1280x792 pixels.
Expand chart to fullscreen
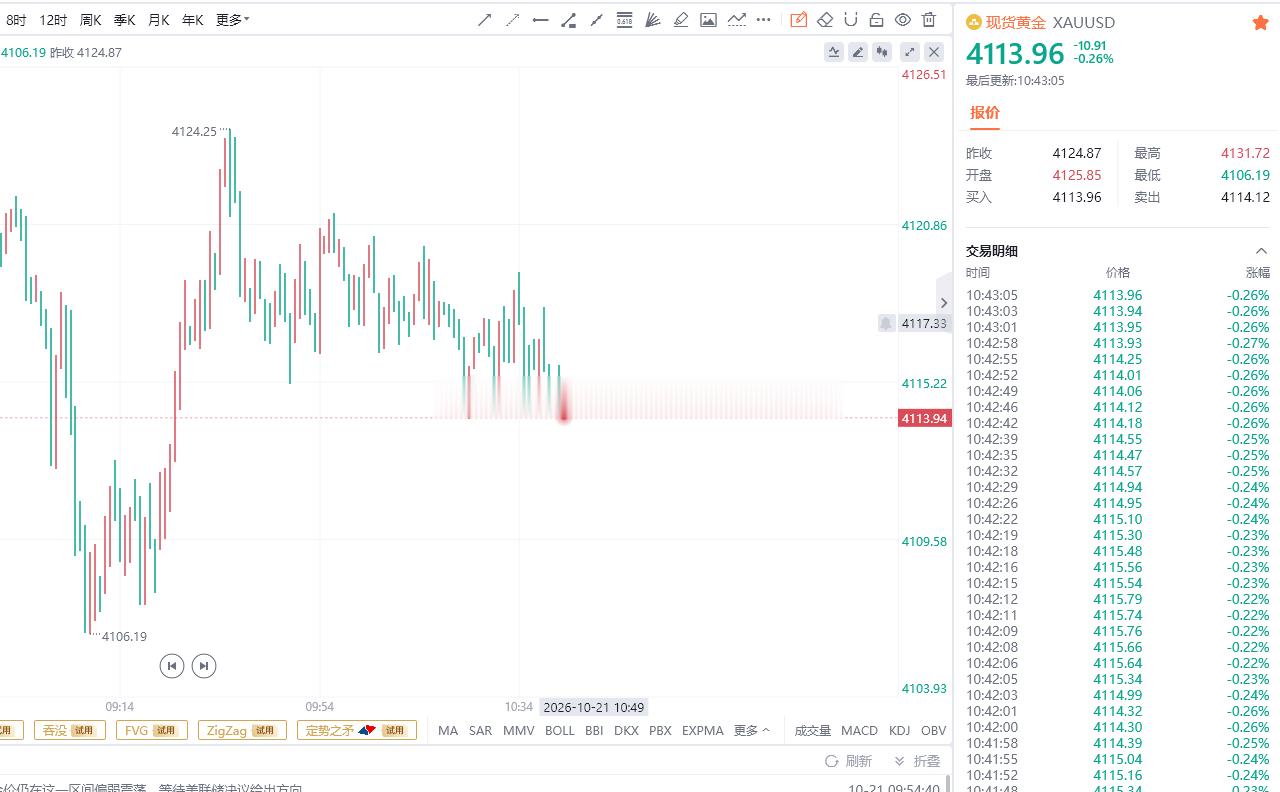[x=910, y=52]
